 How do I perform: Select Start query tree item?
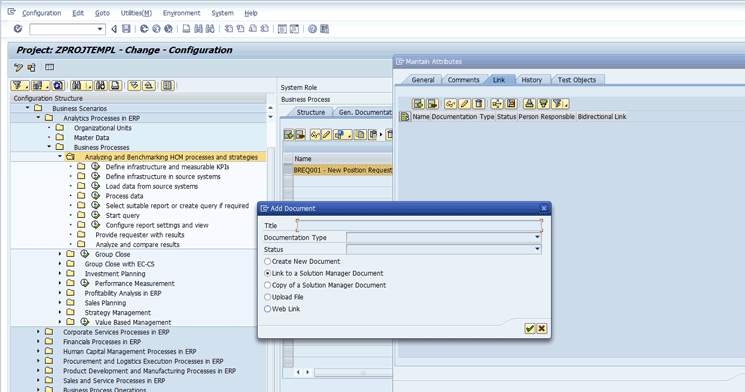[123, 215]
